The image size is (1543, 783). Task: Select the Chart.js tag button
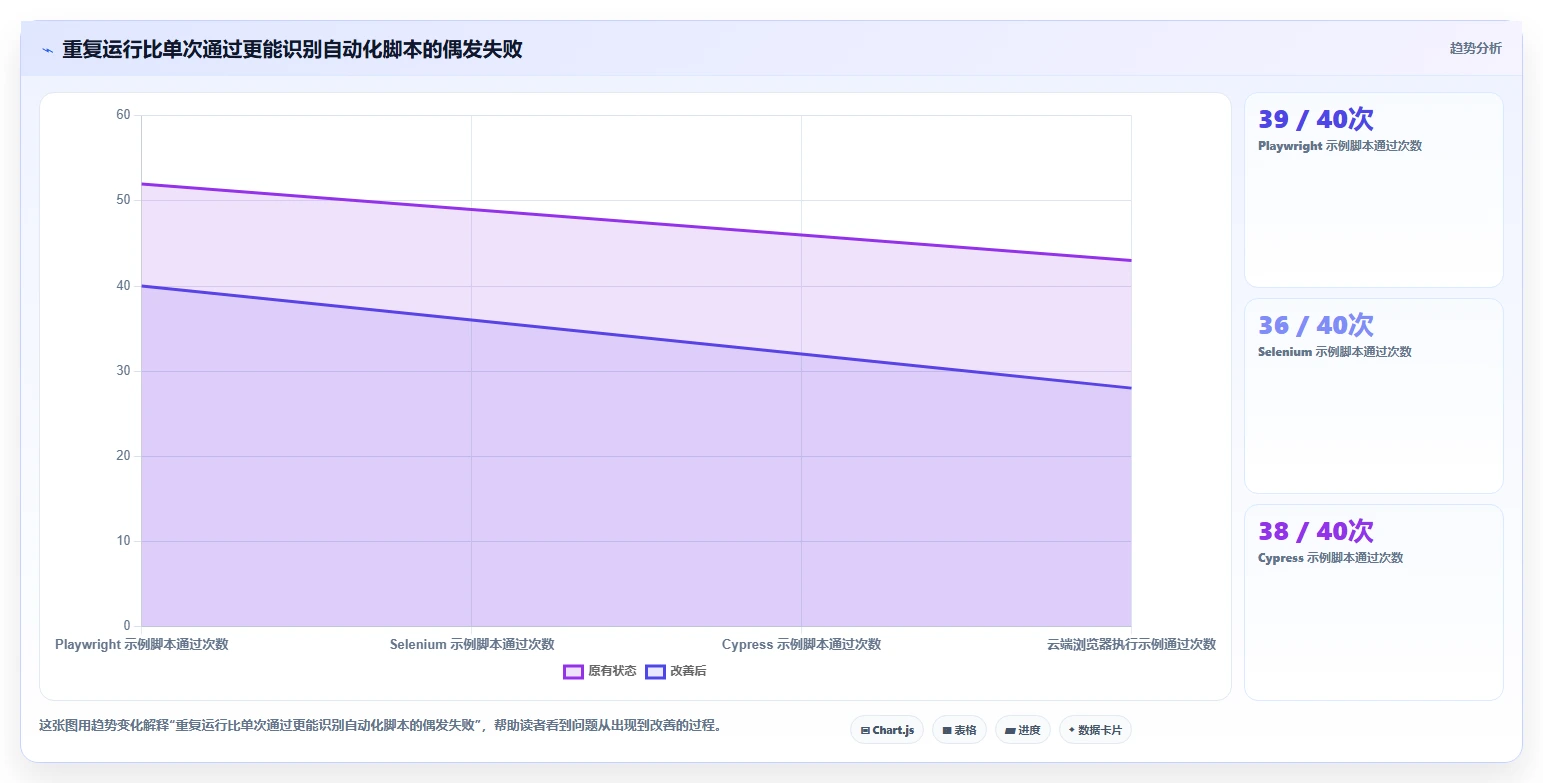point(887,730)
